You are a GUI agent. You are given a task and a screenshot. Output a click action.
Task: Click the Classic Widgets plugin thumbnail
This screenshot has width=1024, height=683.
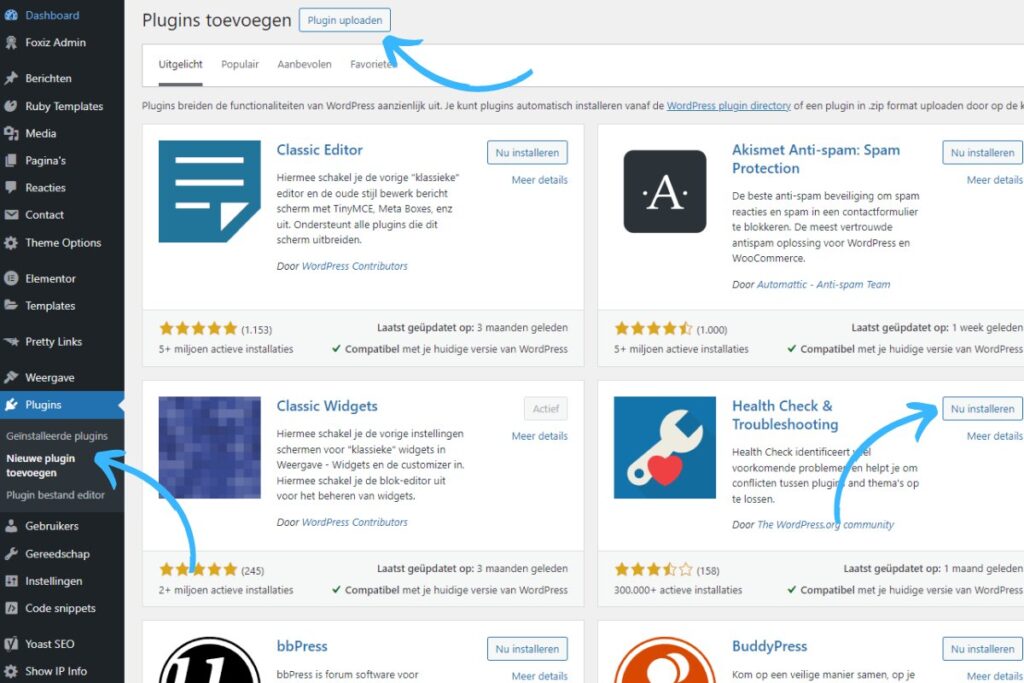click(x=210, y=447)
